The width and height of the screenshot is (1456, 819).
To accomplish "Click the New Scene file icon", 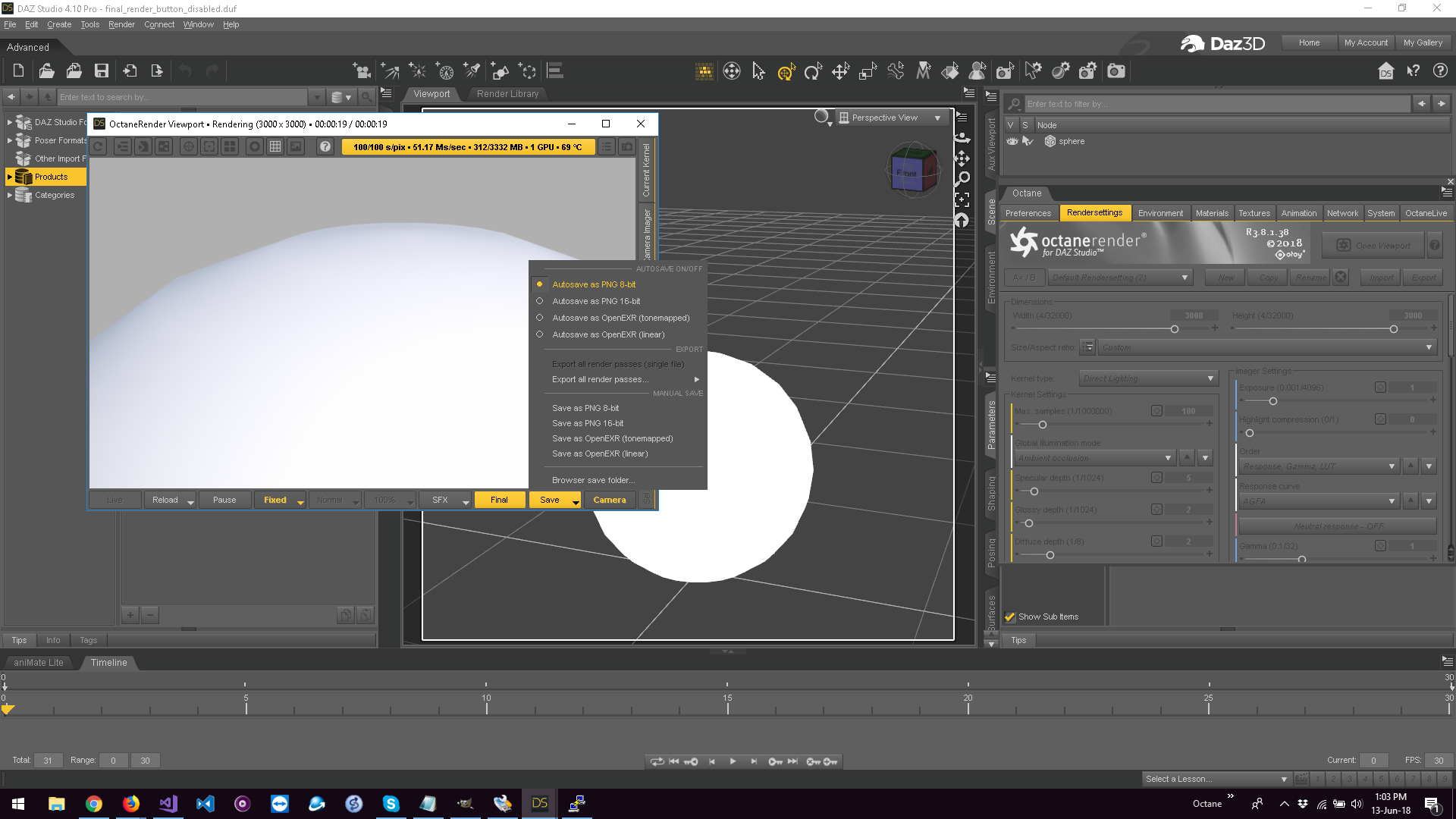I will (x=18, y=71).
